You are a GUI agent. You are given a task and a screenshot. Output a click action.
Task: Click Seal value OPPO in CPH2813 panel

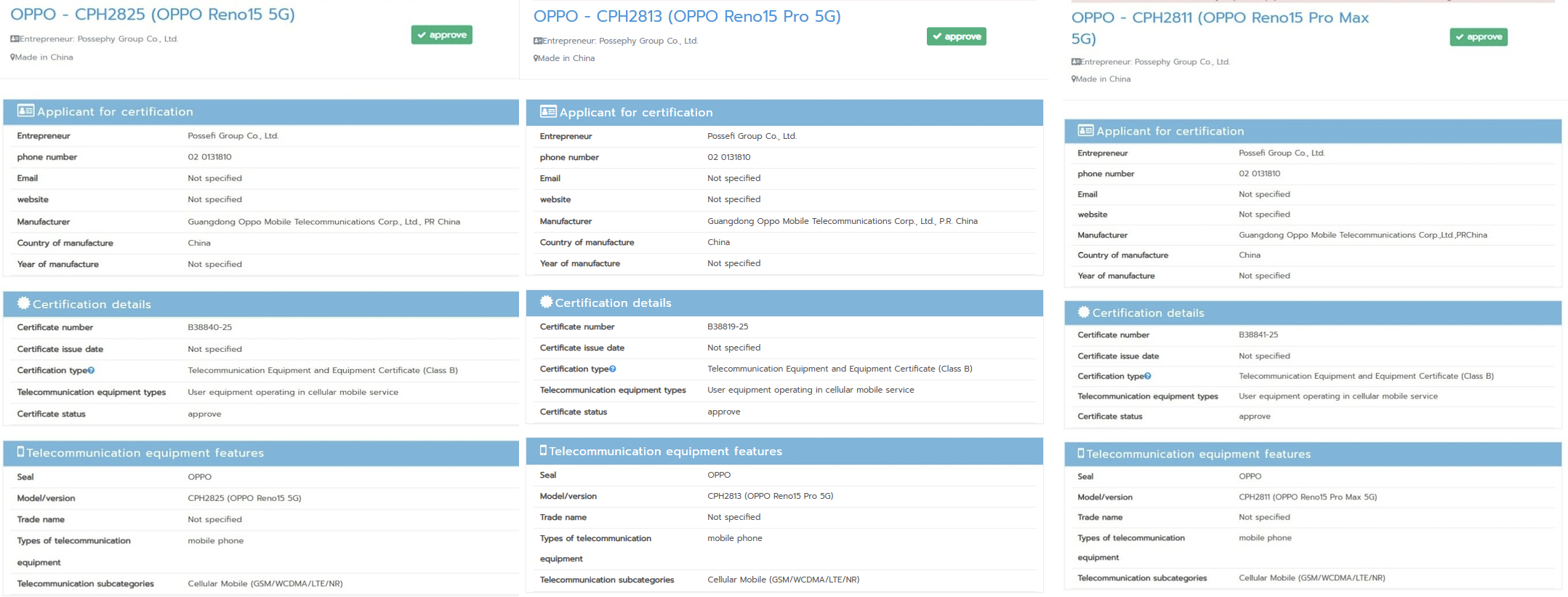pyautogui.click(x=719, y=475)
